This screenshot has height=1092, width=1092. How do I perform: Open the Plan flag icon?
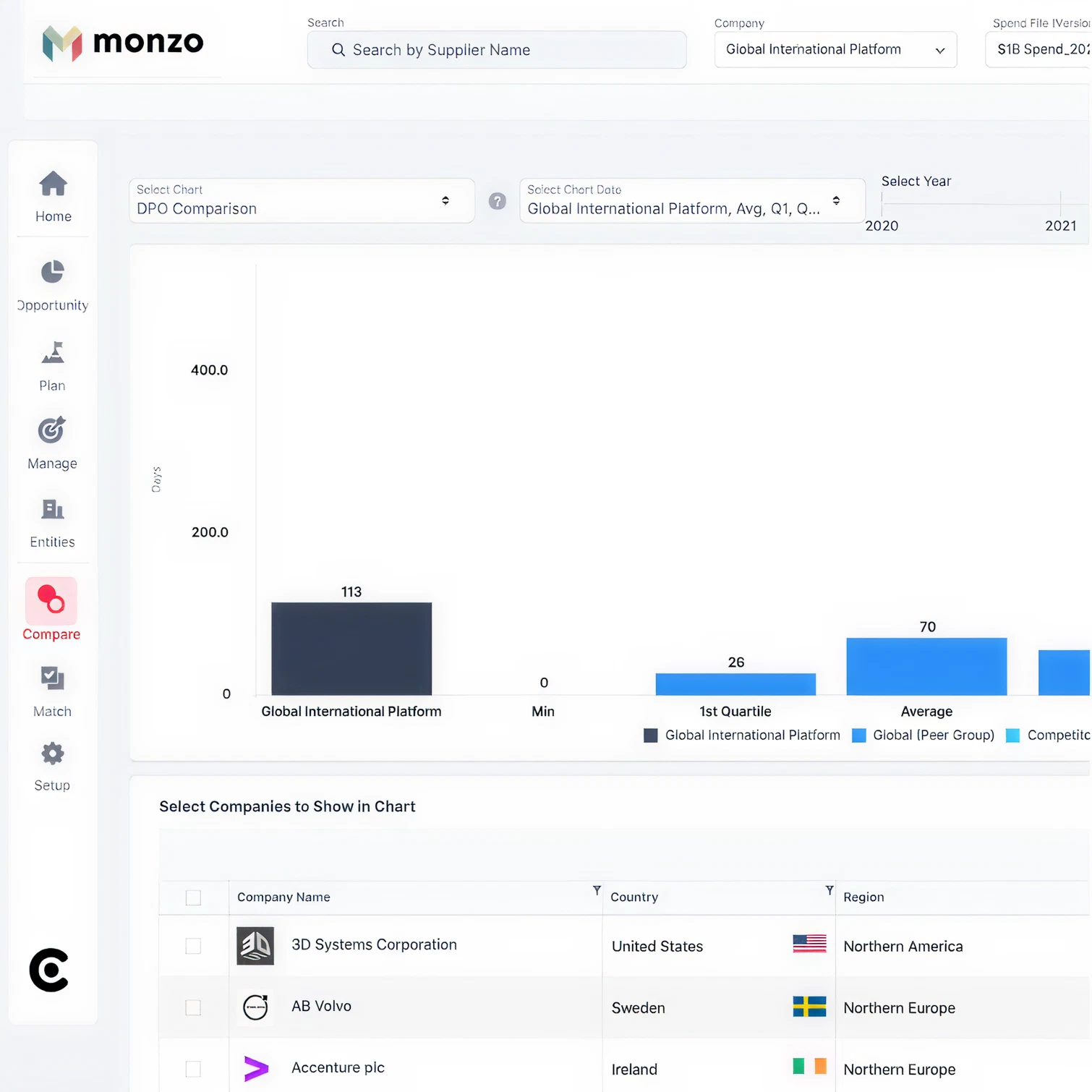(53, 353)
